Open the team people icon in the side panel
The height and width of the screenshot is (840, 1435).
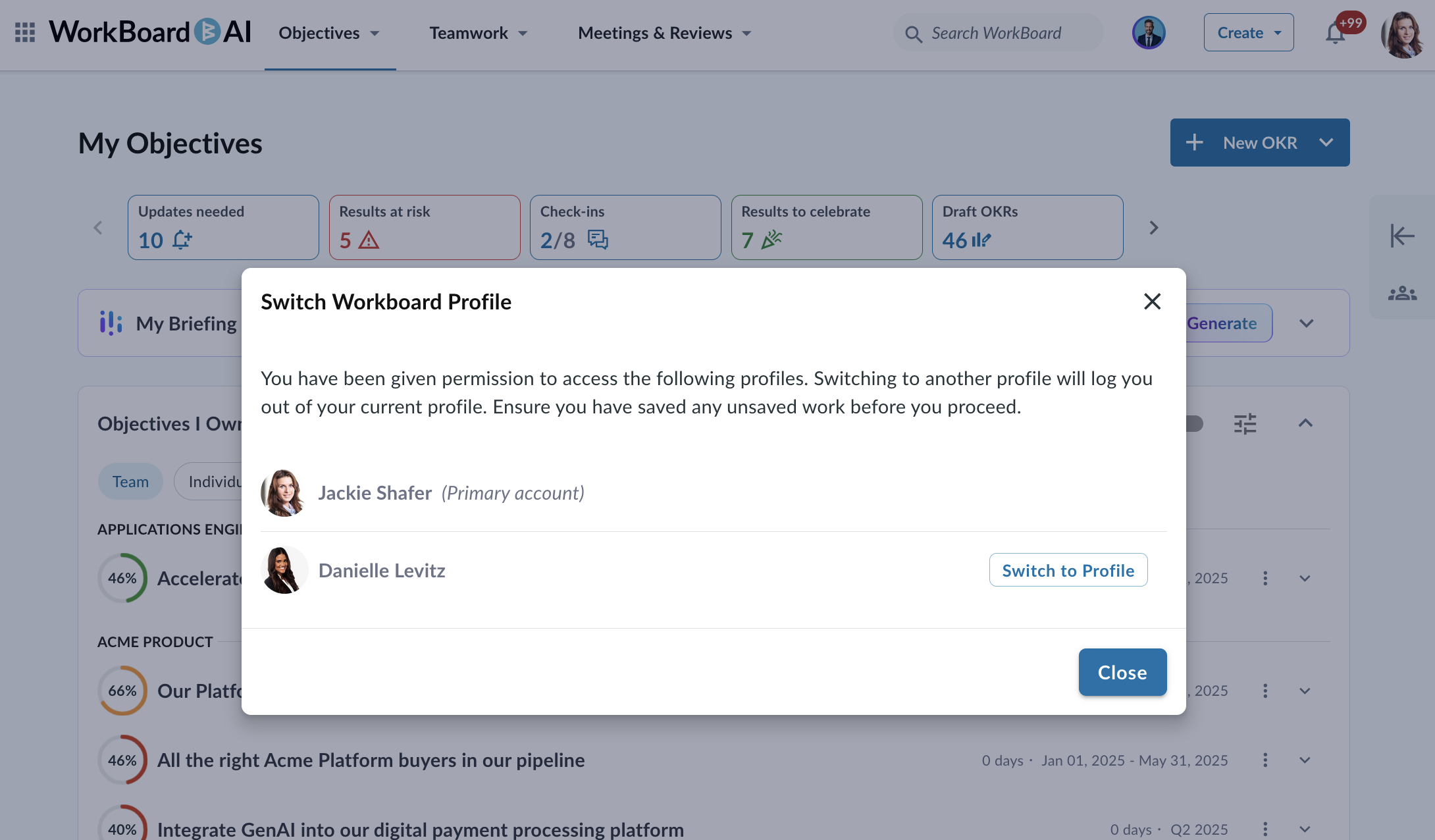tap(1402, 293)
